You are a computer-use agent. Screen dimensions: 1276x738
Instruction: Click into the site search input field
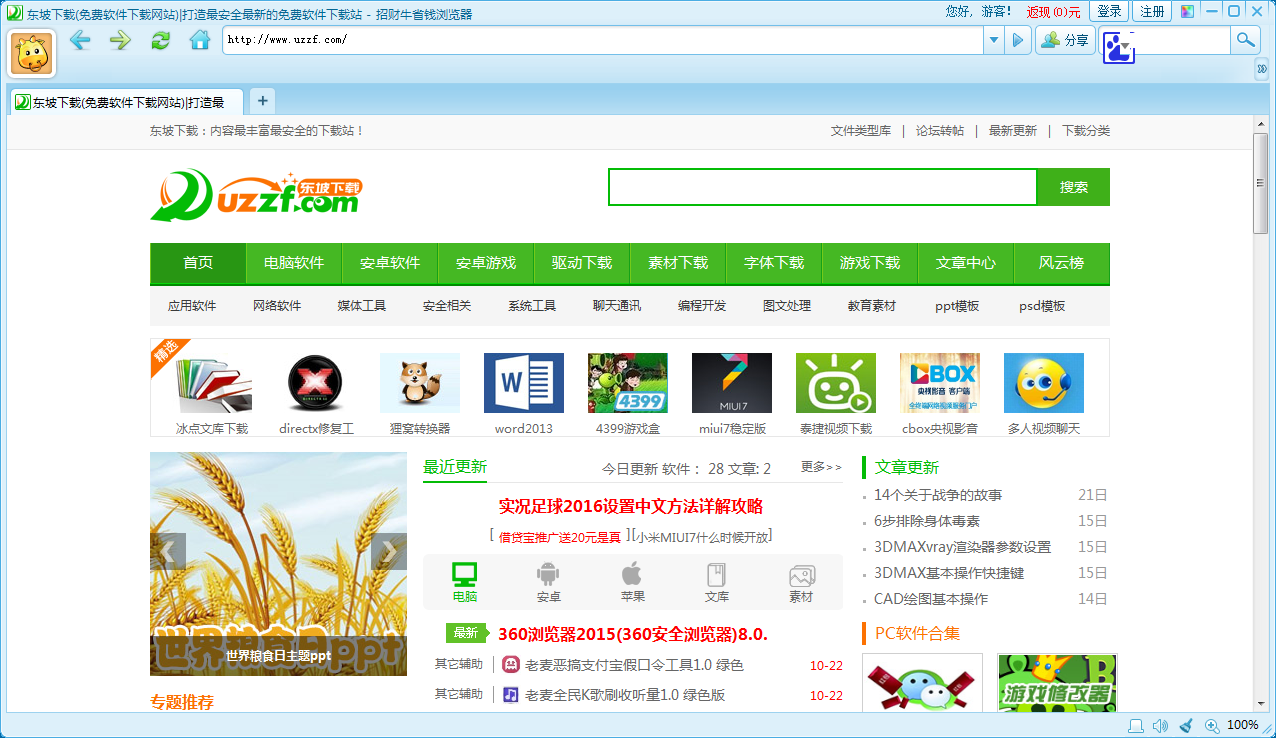[x=822, y=187]
